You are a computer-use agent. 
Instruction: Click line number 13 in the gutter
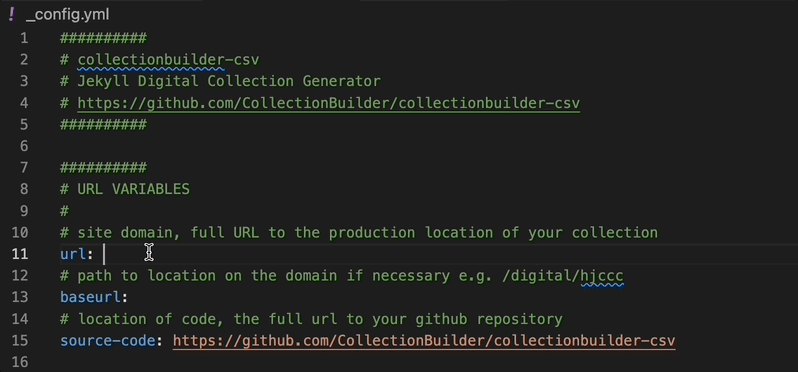pos(19,297)
